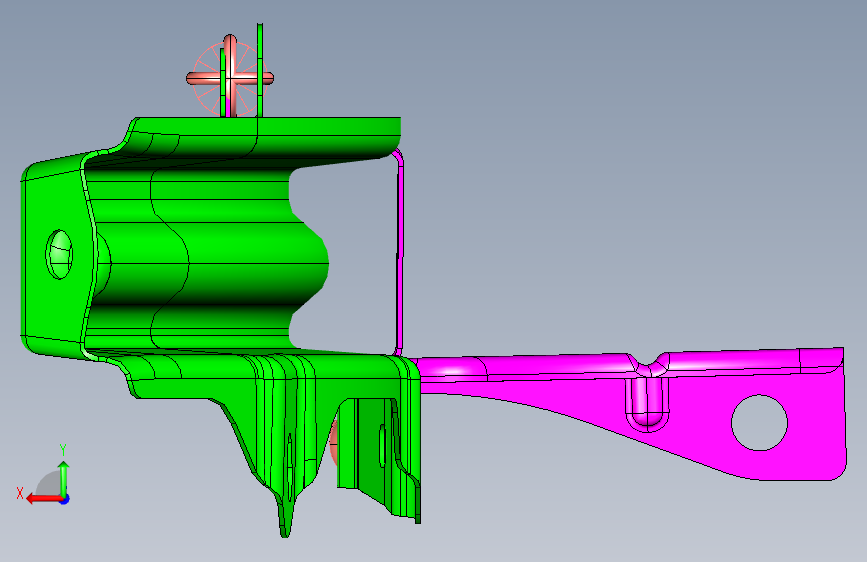Click the slotted dimple on the magenta arm
Viewport: 867px width, 562px height.
(x=647, y=404)
